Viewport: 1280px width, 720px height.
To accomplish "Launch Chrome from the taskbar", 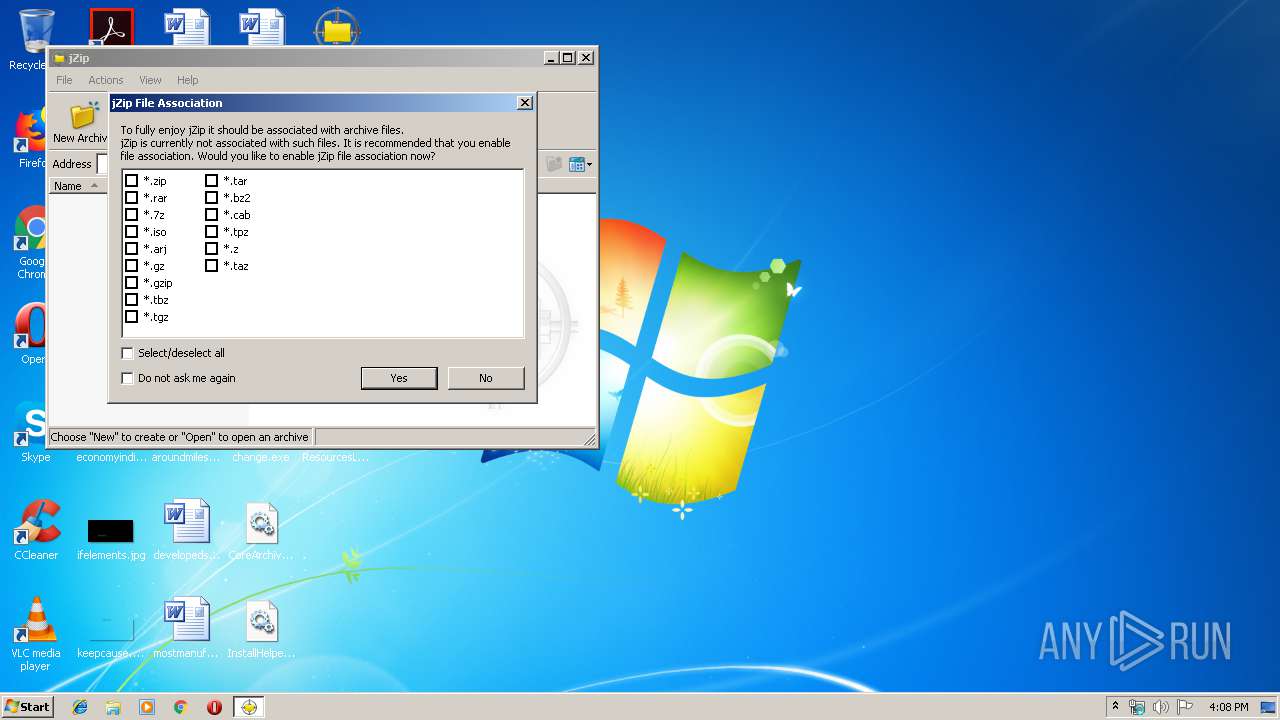I will click(181, 707).
